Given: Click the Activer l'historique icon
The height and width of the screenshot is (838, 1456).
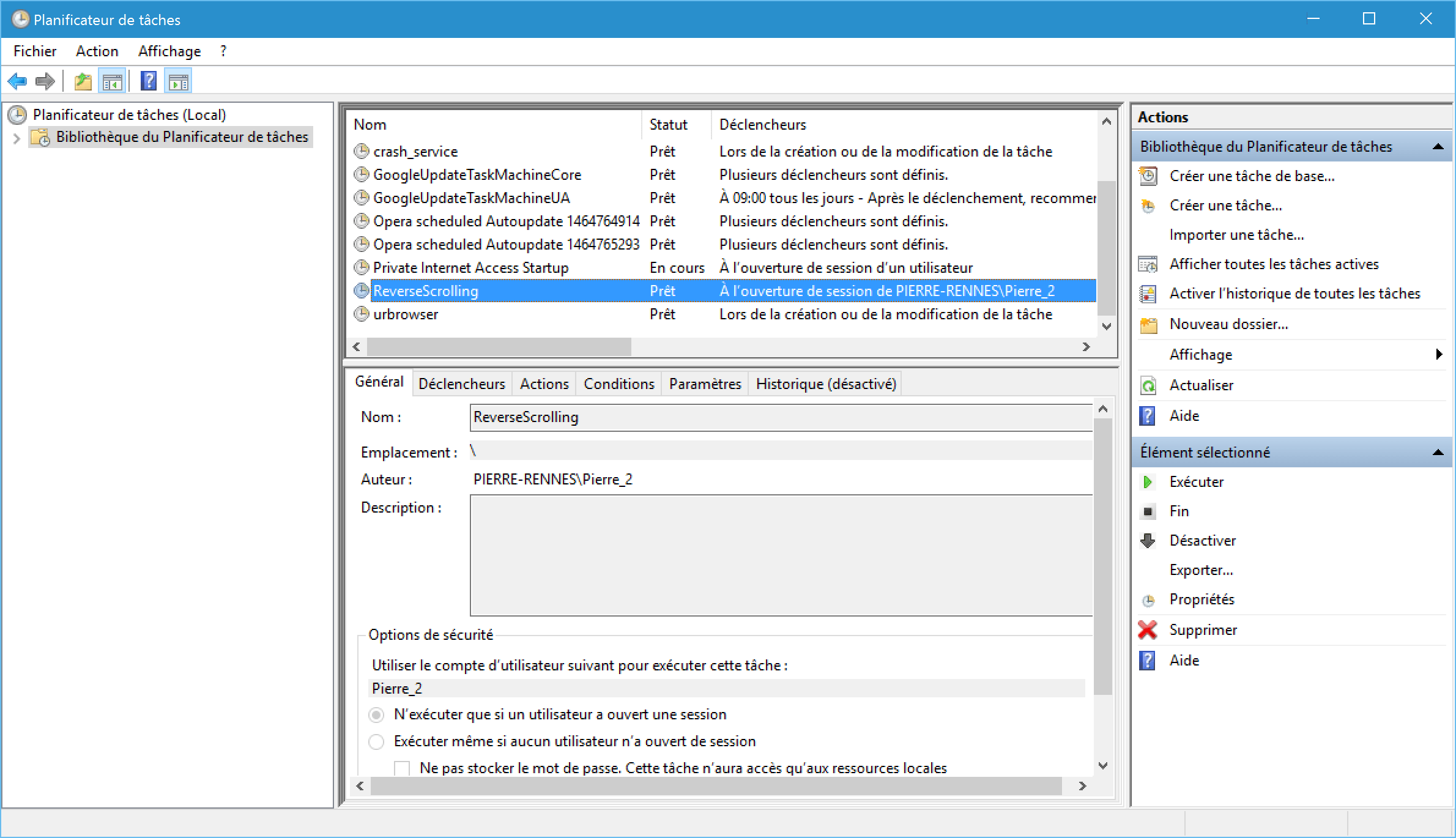Looking at the screenshot, I should [x=1148, y=294].
